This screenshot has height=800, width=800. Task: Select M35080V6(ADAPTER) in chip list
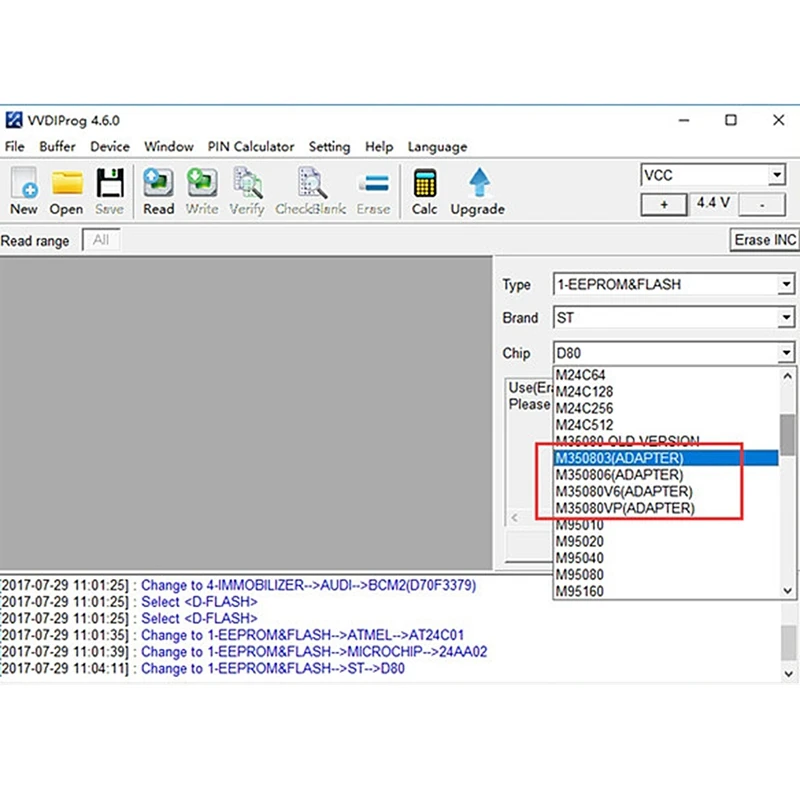pos(666,491)
